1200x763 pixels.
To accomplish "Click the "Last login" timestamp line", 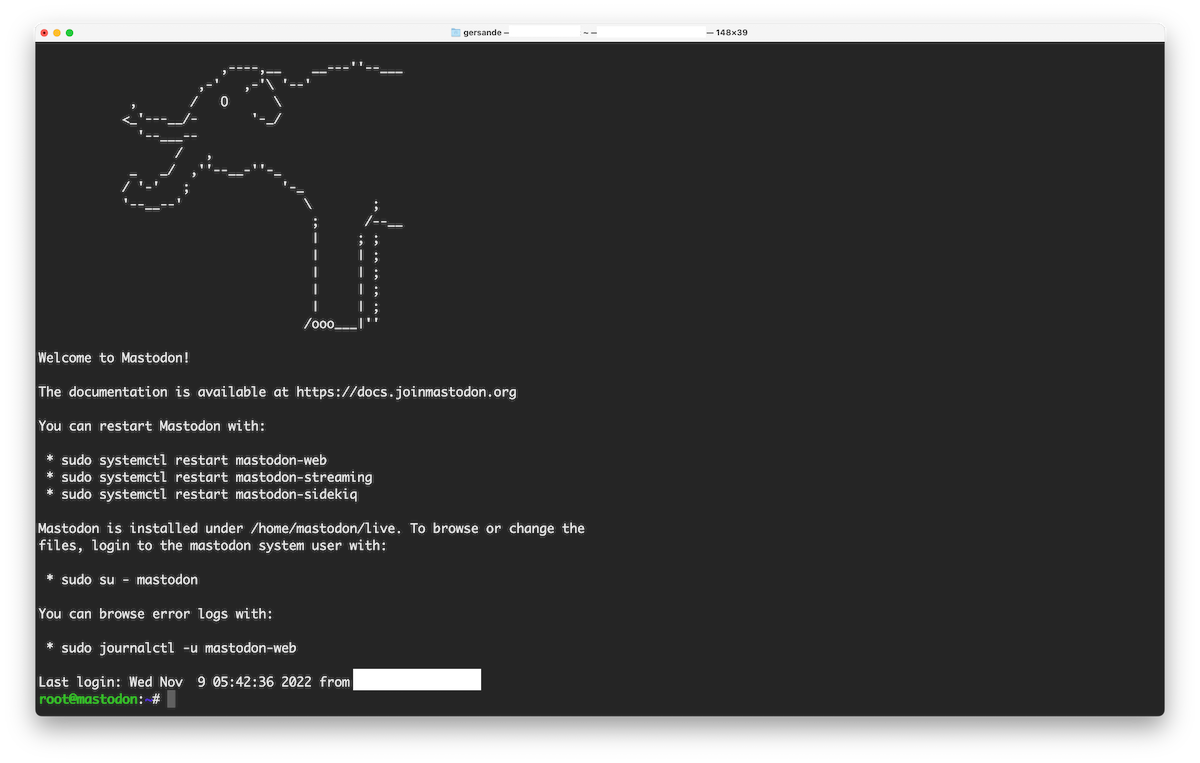I will (x=193, y=681).
